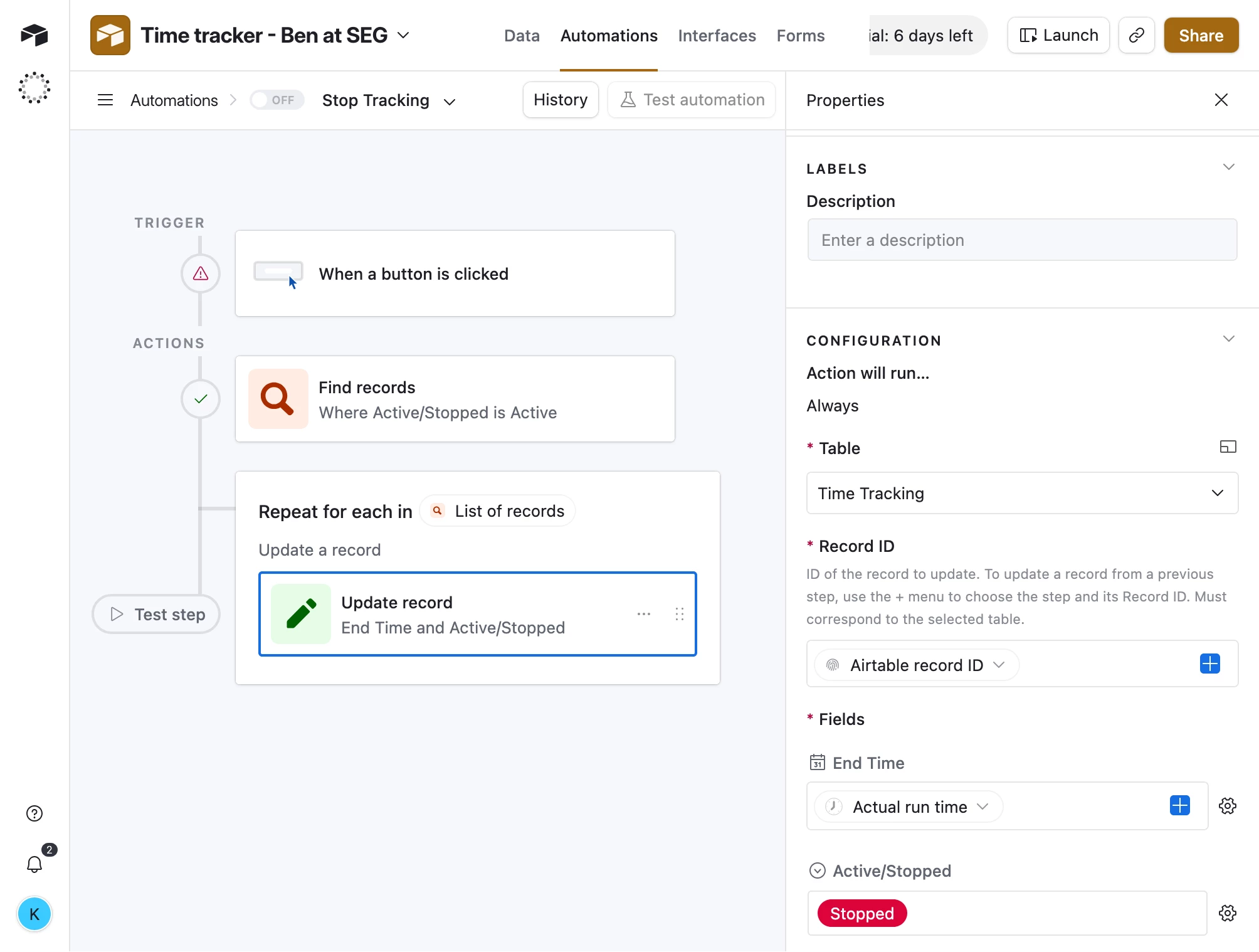This screenshot has width=1259, height=952.
Task: Collapse the Labels section chevron
Action: 1228,167
